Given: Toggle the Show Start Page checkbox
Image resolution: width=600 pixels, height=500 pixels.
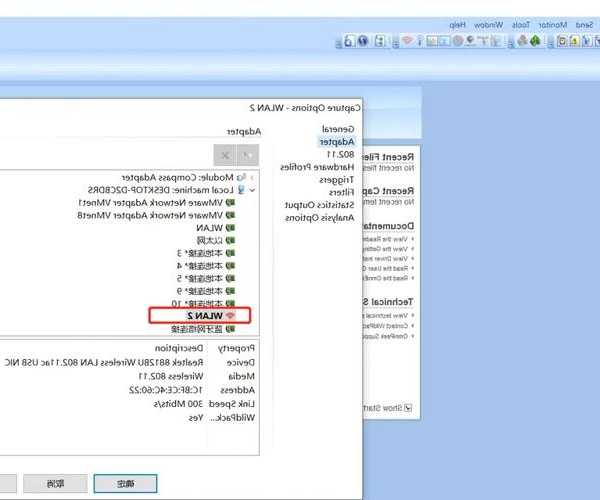Looking at the screenshot, I should click(x=407, y=408).
